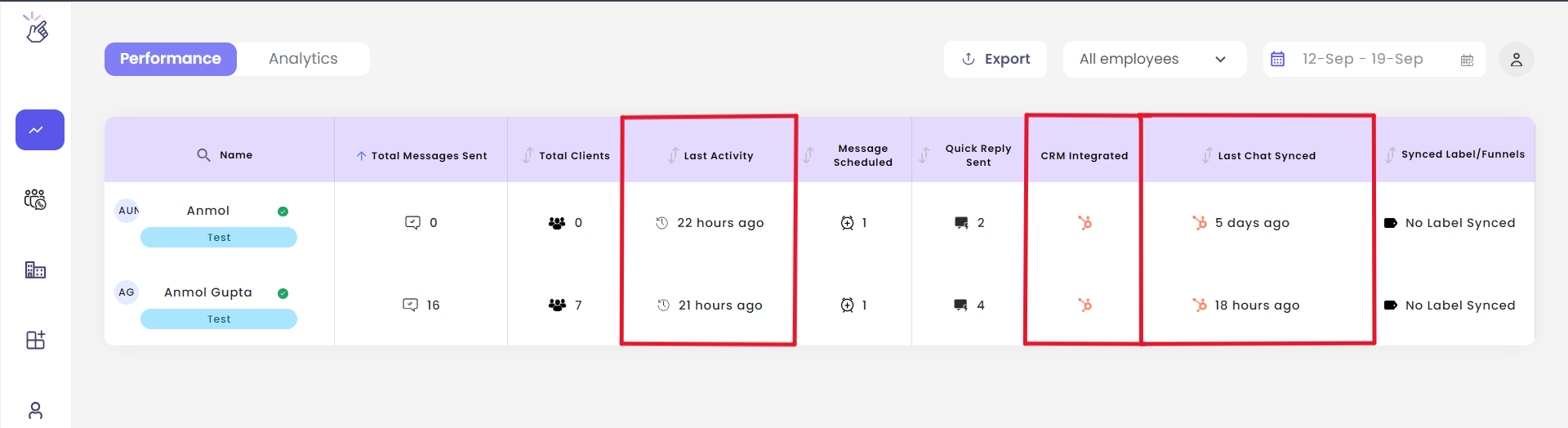Viewport: 1568px width, 428px height.
Task: Click Anmol's No Label Synced entry
Action: (x=1450, y=223)
